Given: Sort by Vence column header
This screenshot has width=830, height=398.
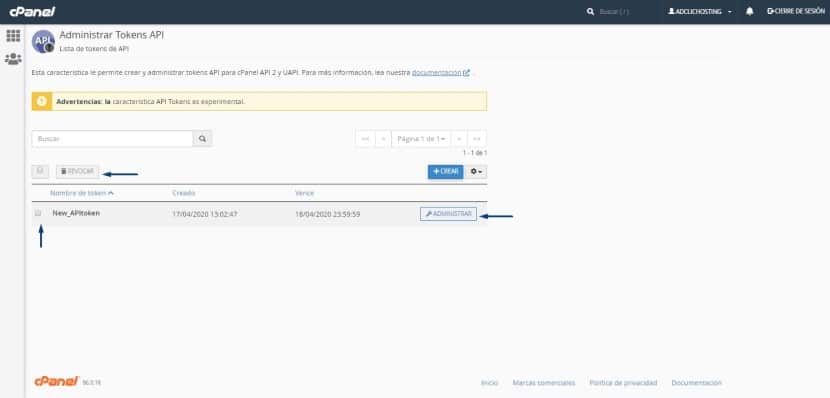Looking at the screenshot, I should pos(304,193).
